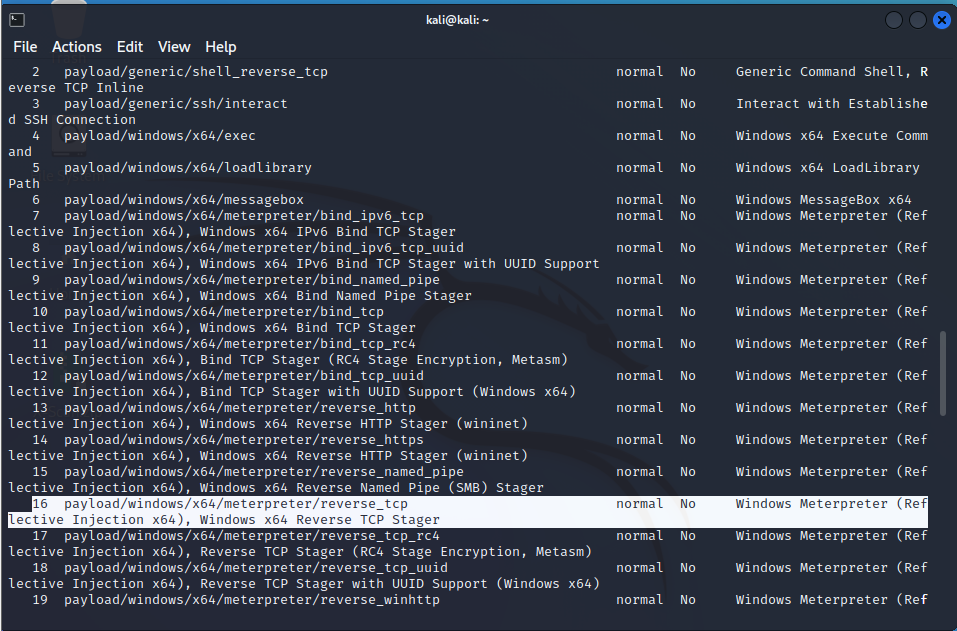This screenshot has height=631, width=957.
Task: Click the meterpreter/reverse_named_pipe payload line
Action: (x=264, y=472)
